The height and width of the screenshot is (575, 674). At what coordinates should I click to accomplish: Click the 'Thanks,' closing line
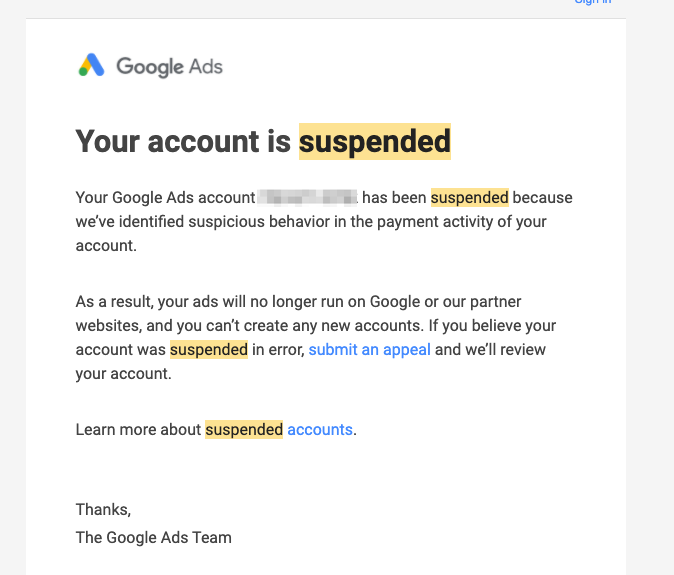(103, 510)
